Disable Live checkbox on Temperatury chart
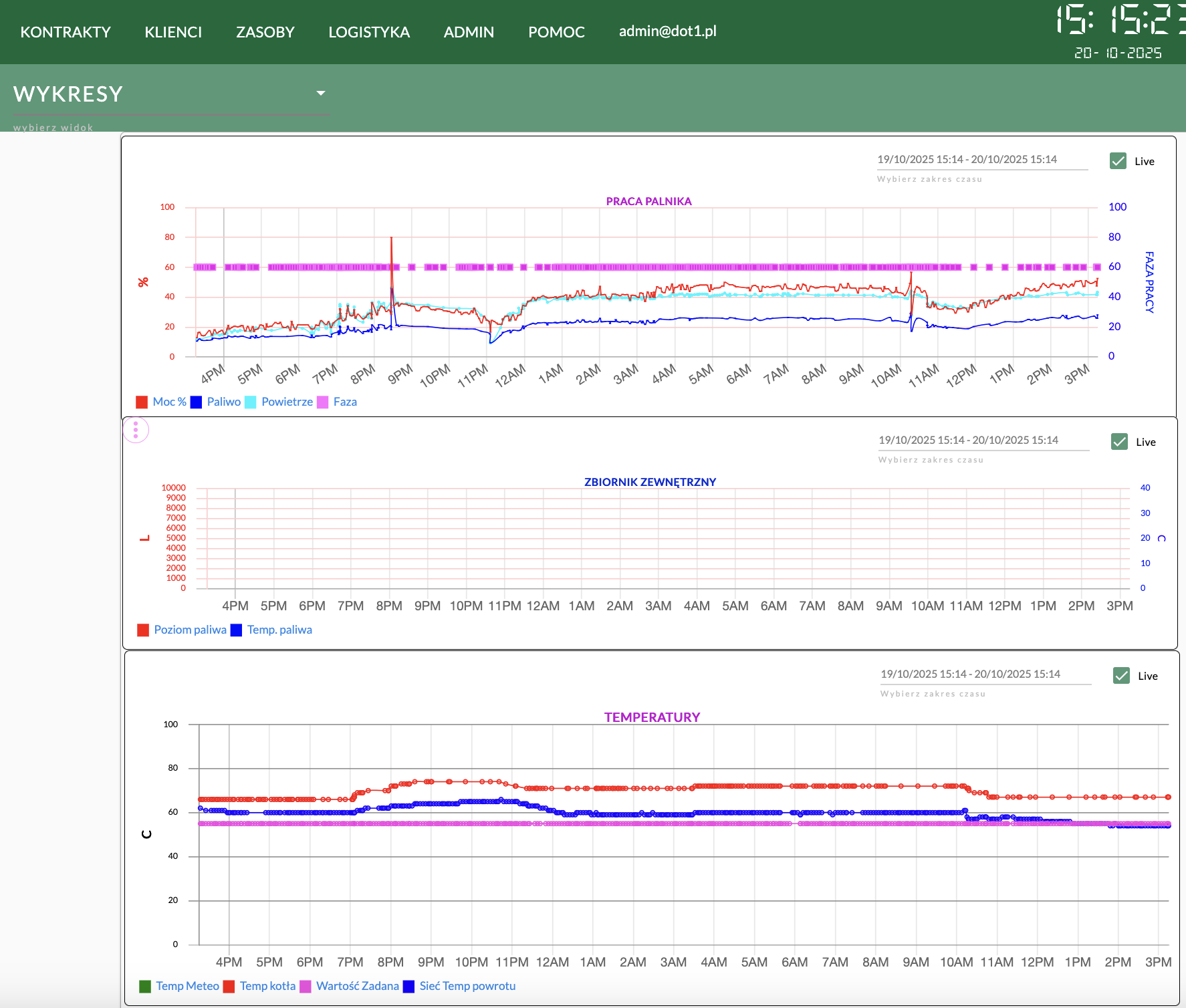Viewport: 1186px width, 1008px height. (1121, 676)
